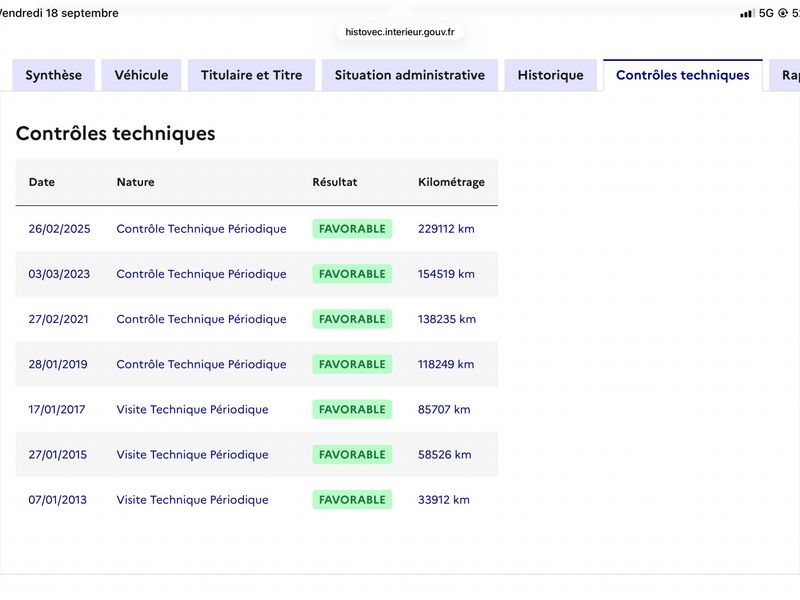Open the partially visible Rapport tab

pos(786,75)
